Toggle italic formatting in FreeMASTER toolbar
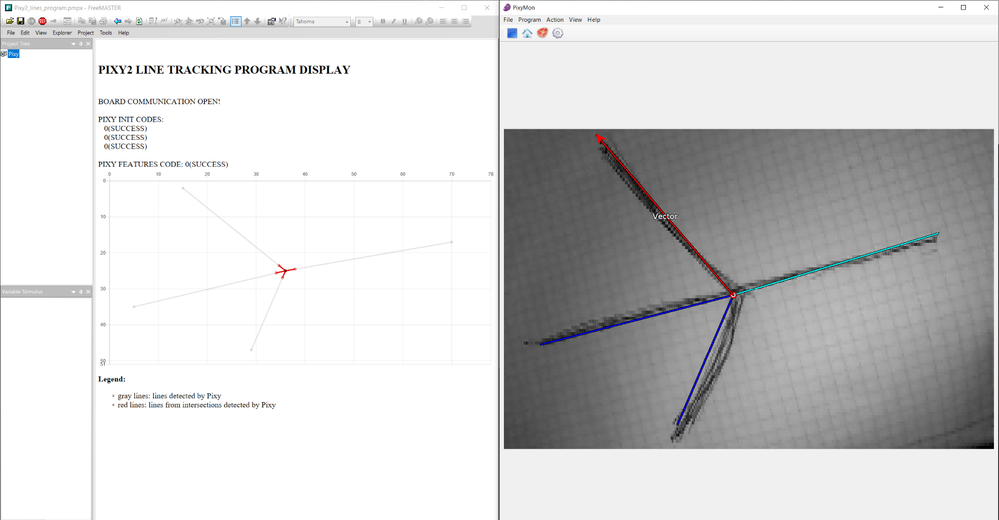This screenshot has height=520, width=999. [x=393, y=21]
